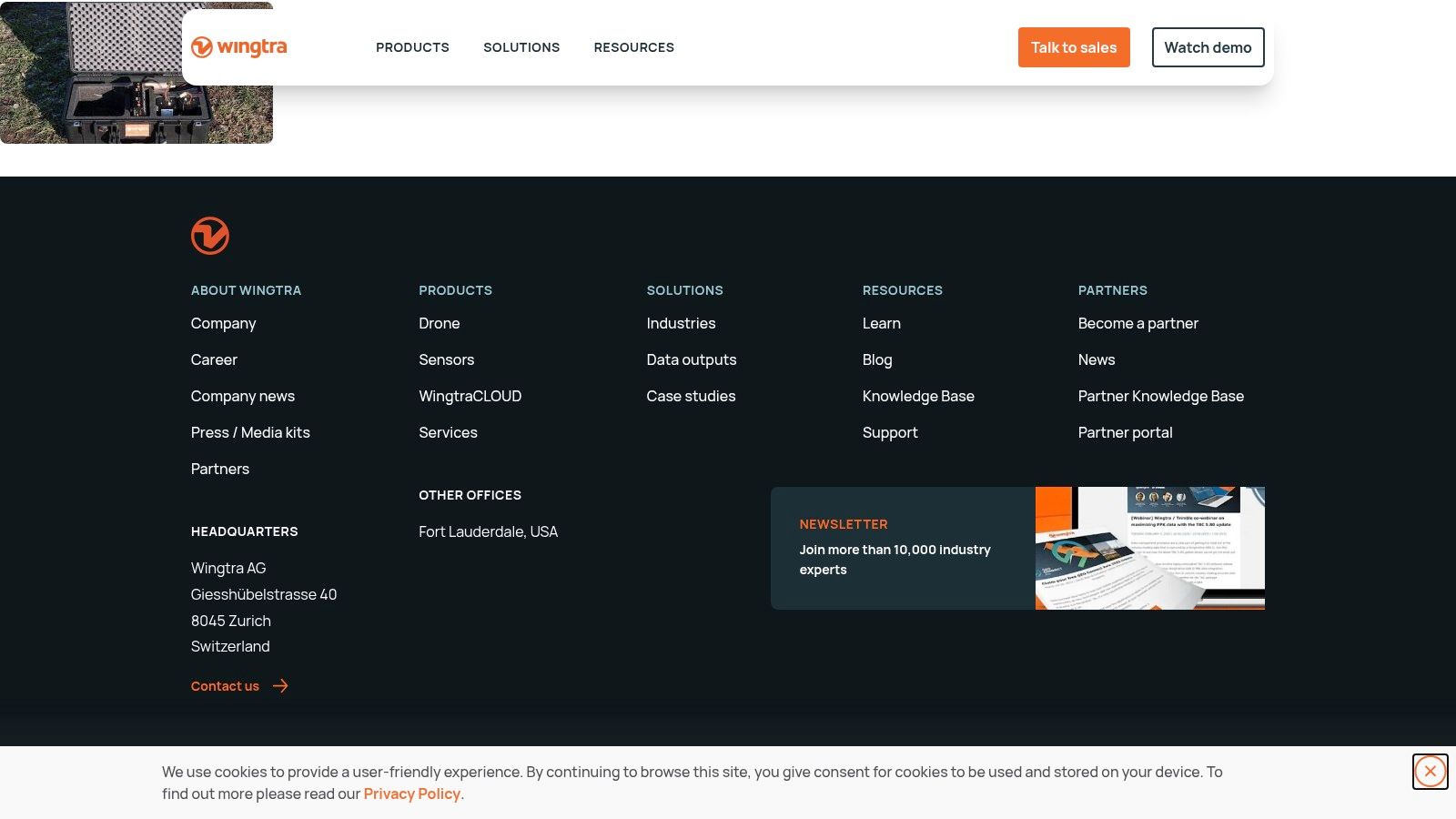Viewport: 1456px width, 819px height.
Task: Click the PRODUCTS footer heading
Action: point(456,290)
